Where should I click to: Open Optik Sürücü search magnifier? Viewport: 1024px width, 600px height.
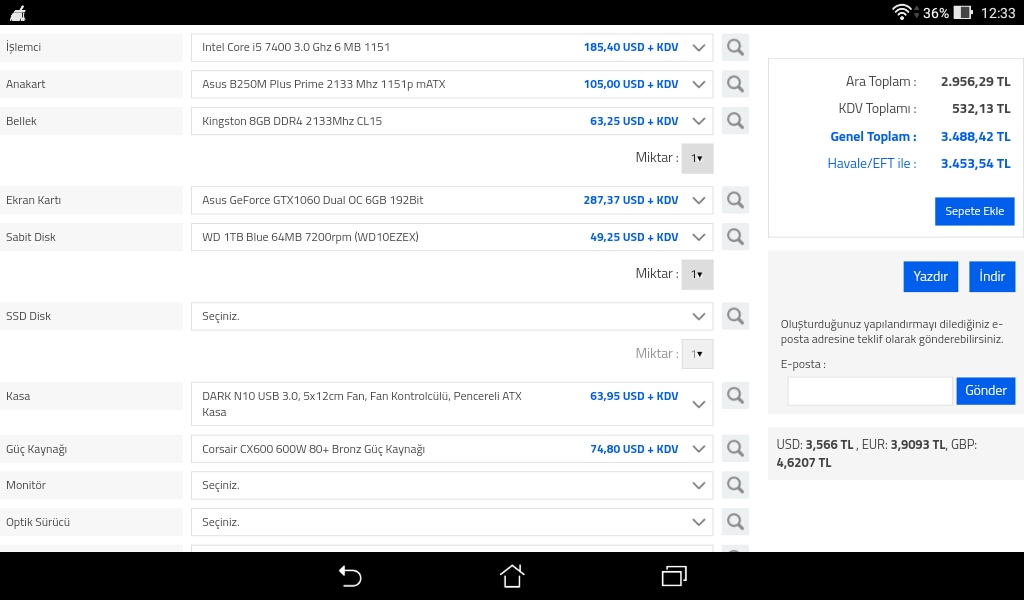click(x=735, y=522)
